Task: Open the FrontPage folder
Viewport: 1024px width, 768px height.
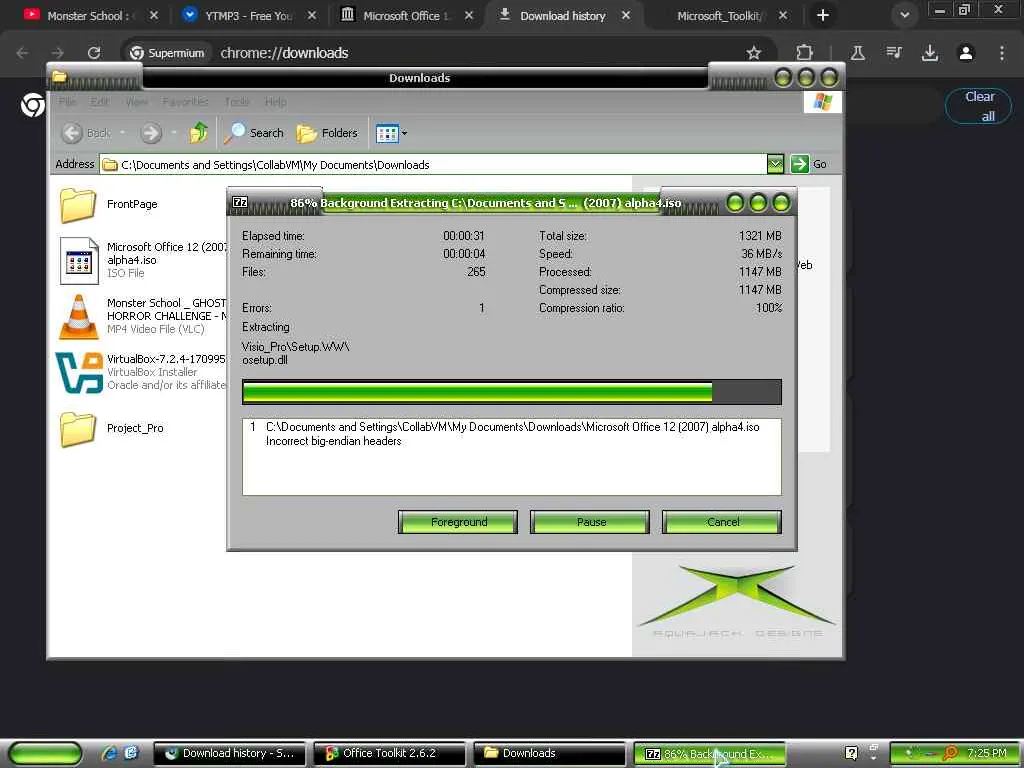Action: point(78,204)
